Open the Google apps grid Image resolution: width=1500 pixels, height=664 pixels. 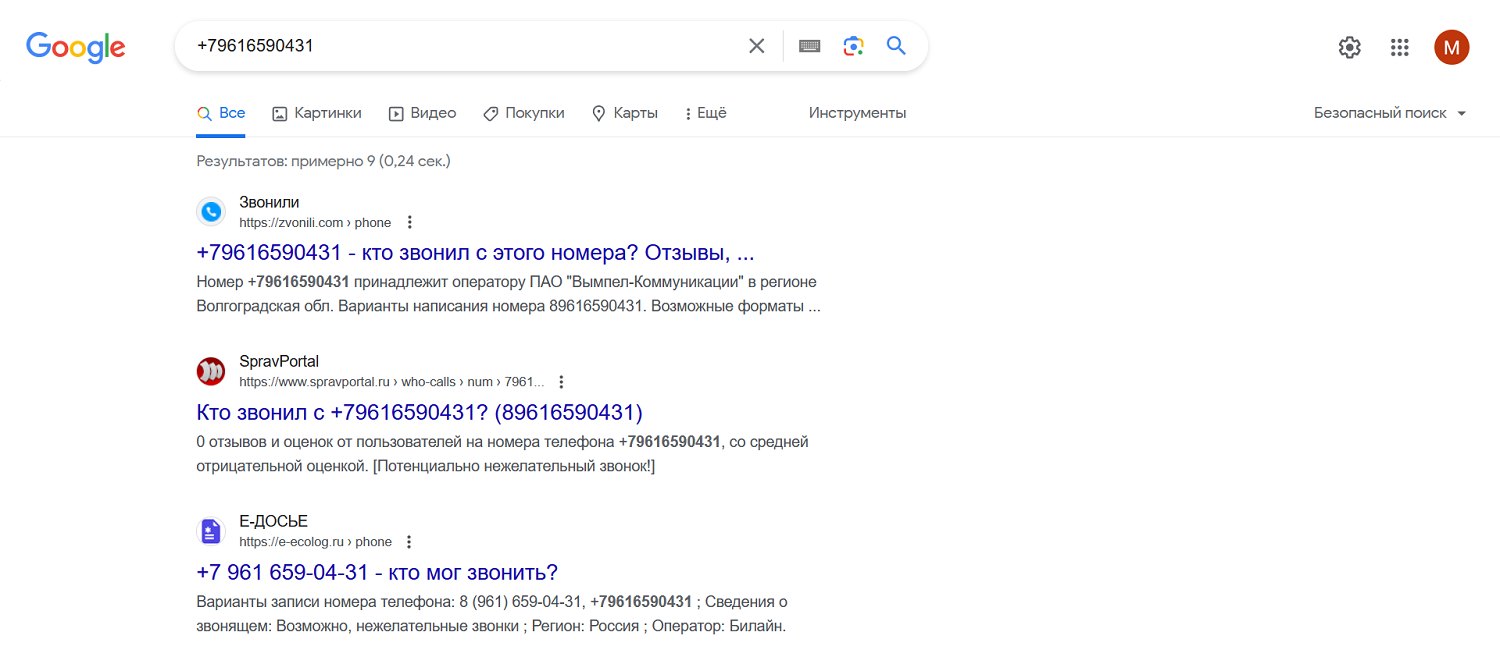click(1400, 47)
